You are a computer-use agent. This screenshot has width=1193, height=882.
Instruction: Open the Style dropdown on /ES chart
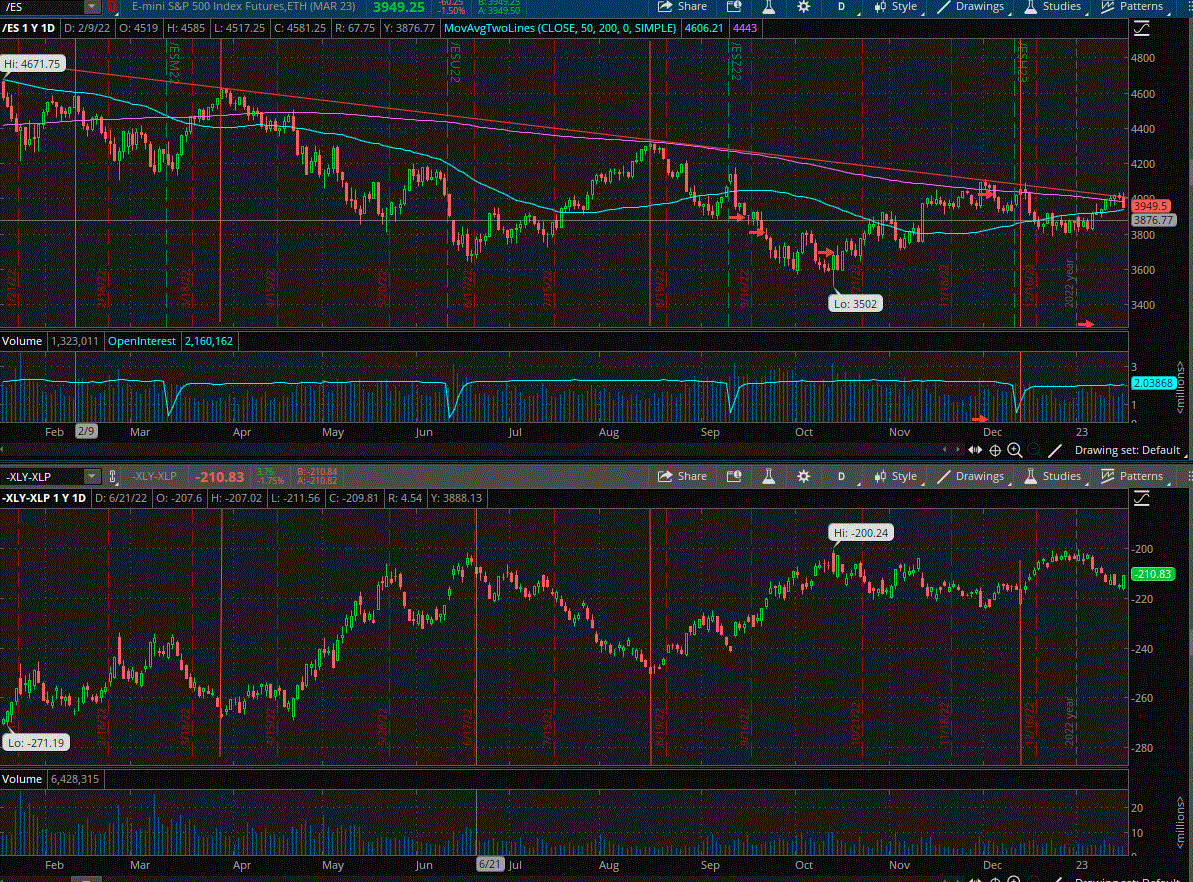[896, 7]
